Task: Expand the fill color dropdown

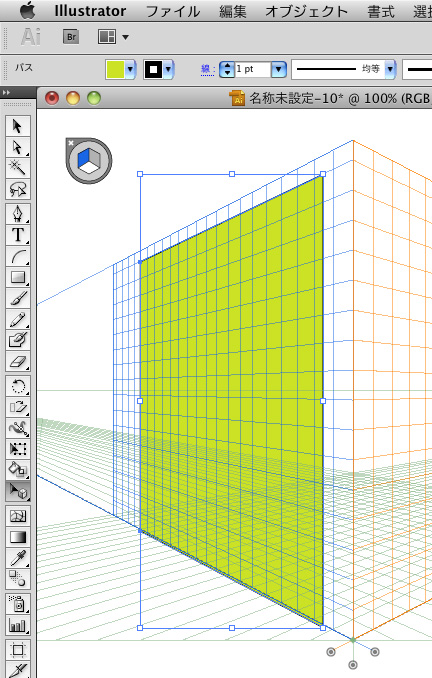Action: pyautogui.click(x=131, y=69)
